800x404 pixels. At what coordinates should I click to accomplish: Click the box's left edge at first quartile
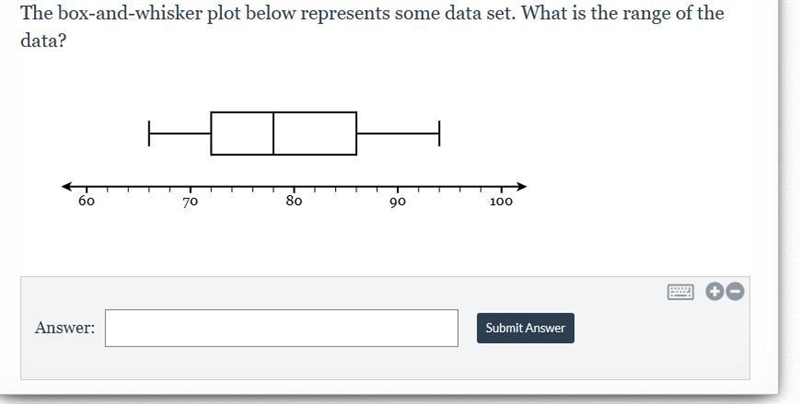(211, 133)
